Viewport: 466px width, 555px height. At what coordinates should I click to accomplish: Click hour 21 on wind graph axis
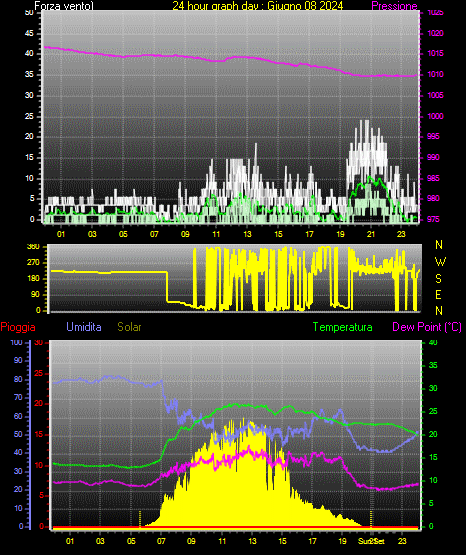[370, 234]
